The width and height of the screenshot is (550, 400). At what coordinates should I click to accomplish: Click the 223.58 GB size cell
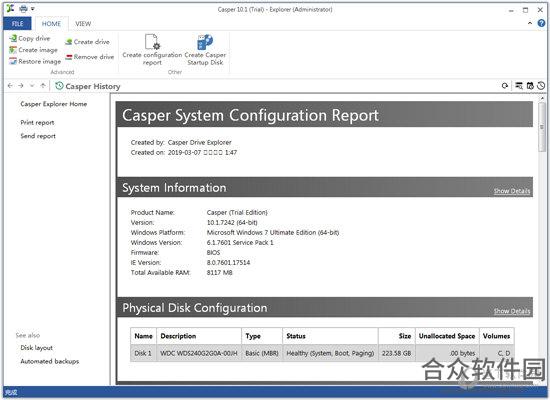397,353
